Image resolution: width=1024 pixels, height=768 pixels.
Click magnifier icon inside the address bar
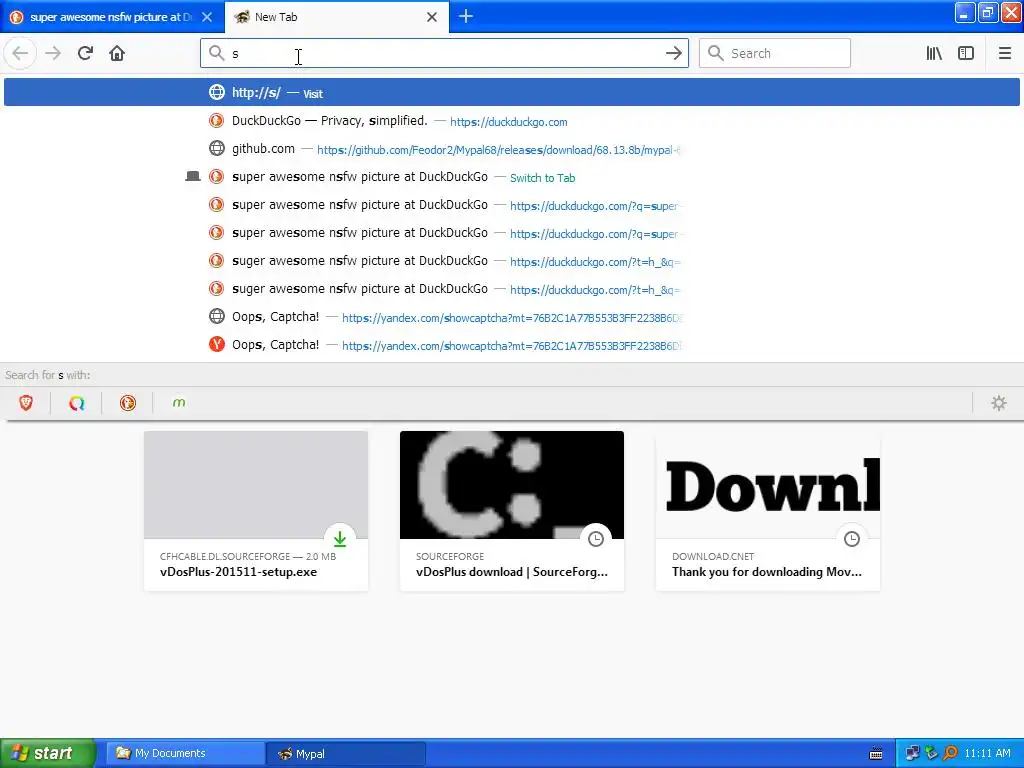[217, 53]
